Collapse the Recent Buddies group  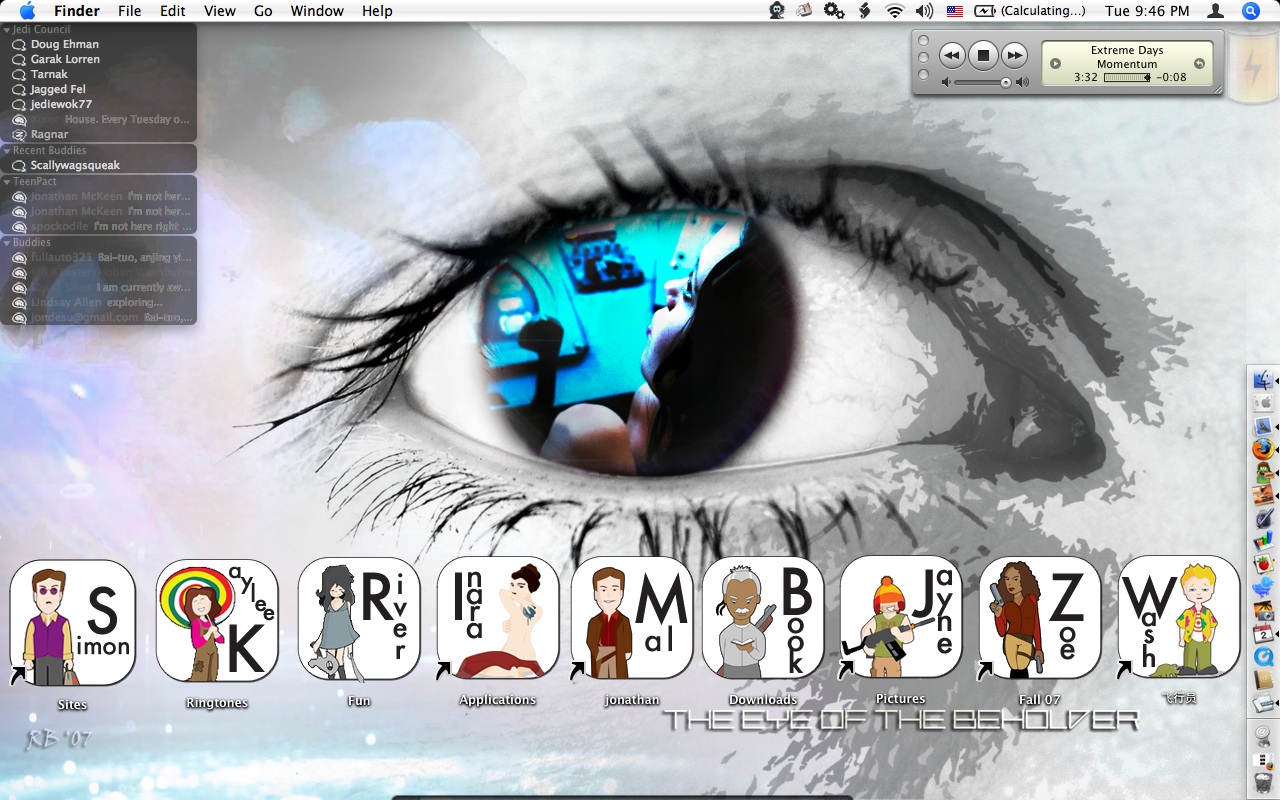pyautogui.click(x=6, y=151)
